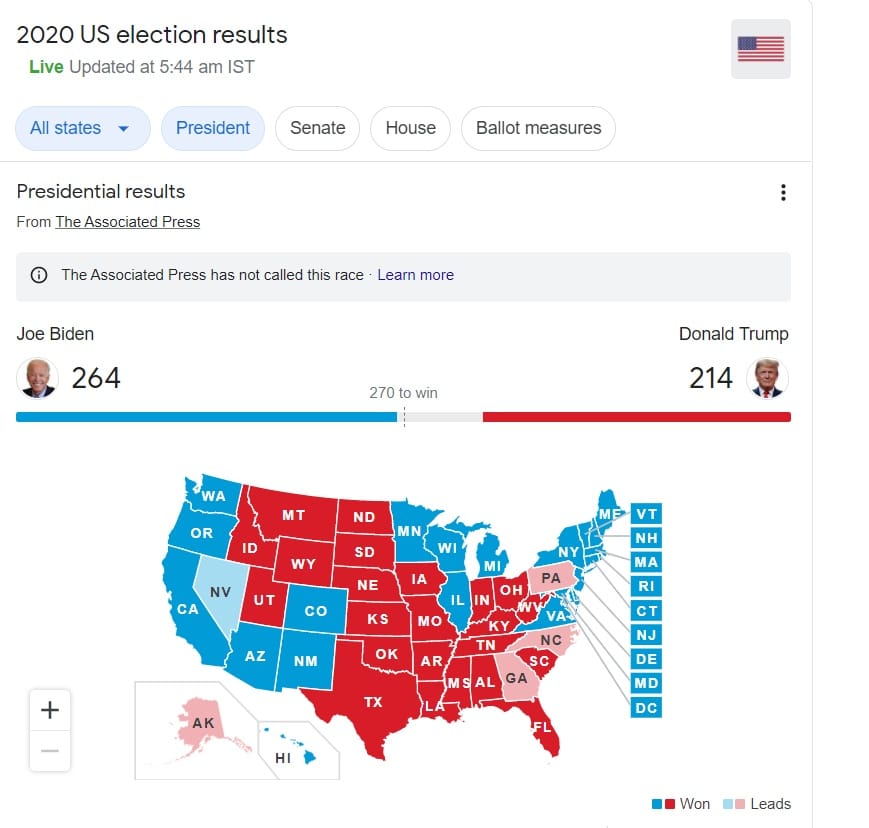869x828 pixels.
Task: Zoom in on the map
Action: tap(50, 710)
